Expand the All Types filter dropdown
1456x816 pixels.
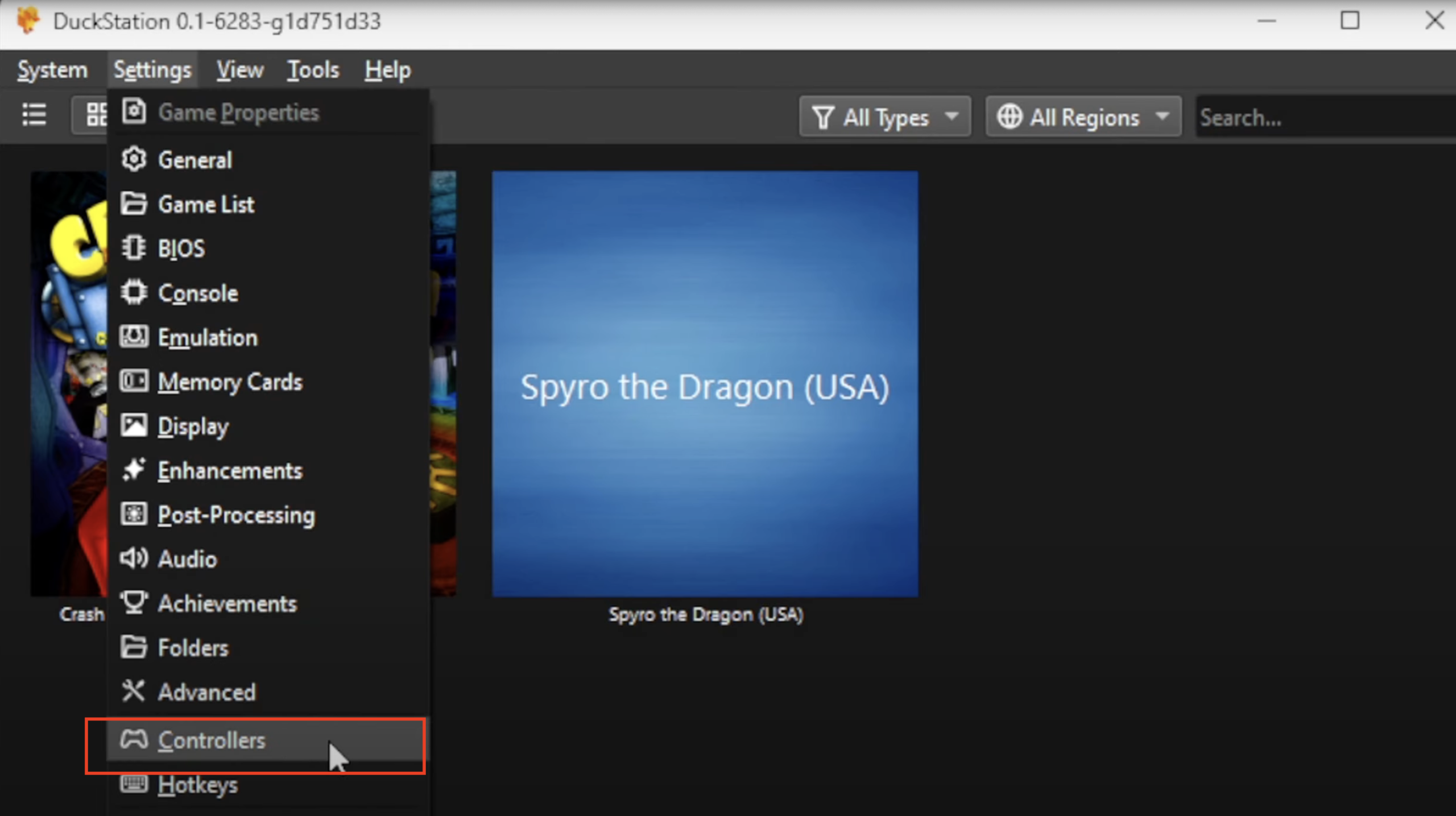pos(884,117)
